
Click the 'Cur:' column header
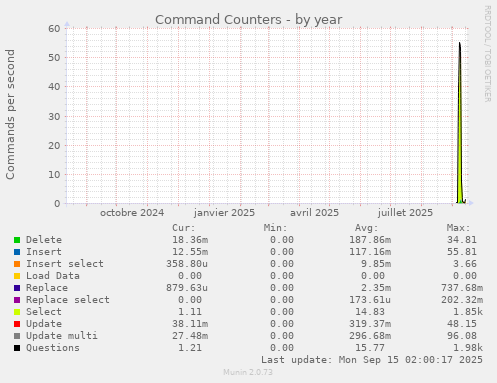point(184,228)
